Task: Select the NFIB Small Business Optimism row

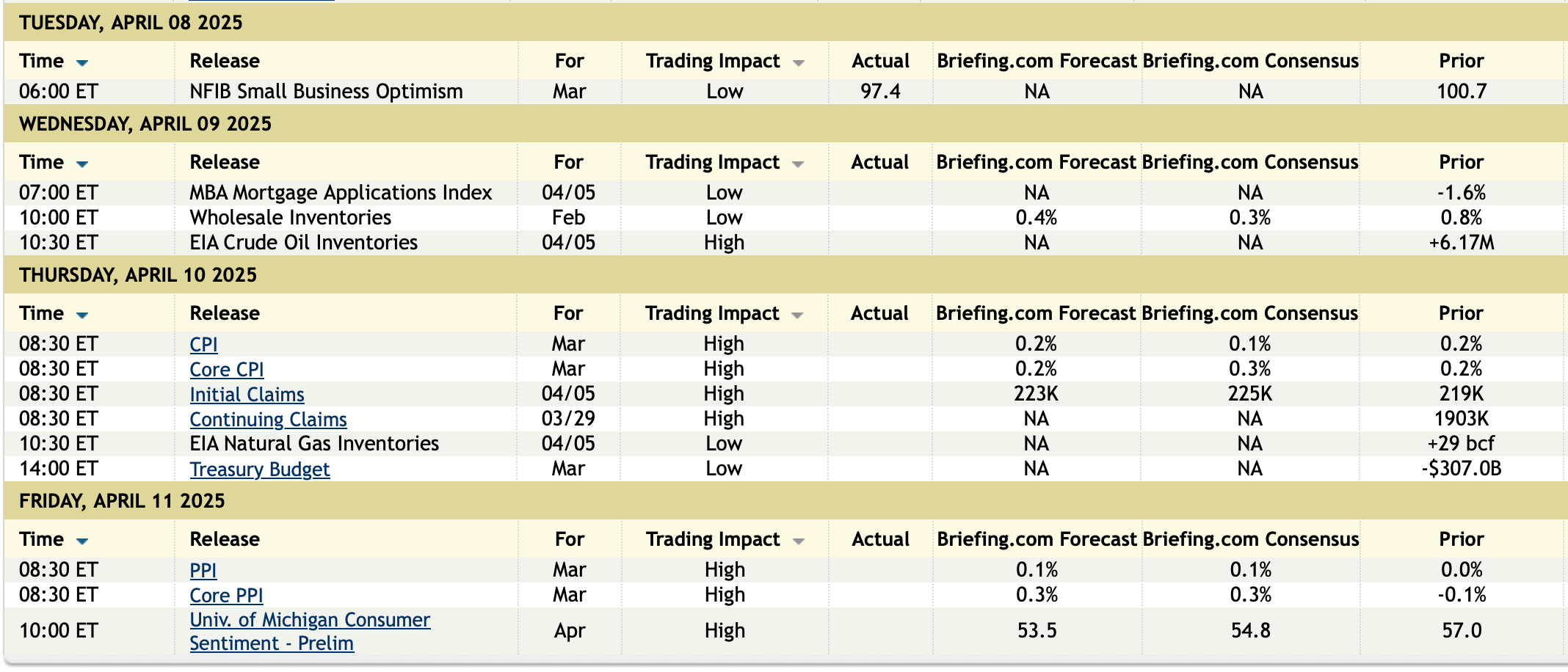Action: [326, 92]
